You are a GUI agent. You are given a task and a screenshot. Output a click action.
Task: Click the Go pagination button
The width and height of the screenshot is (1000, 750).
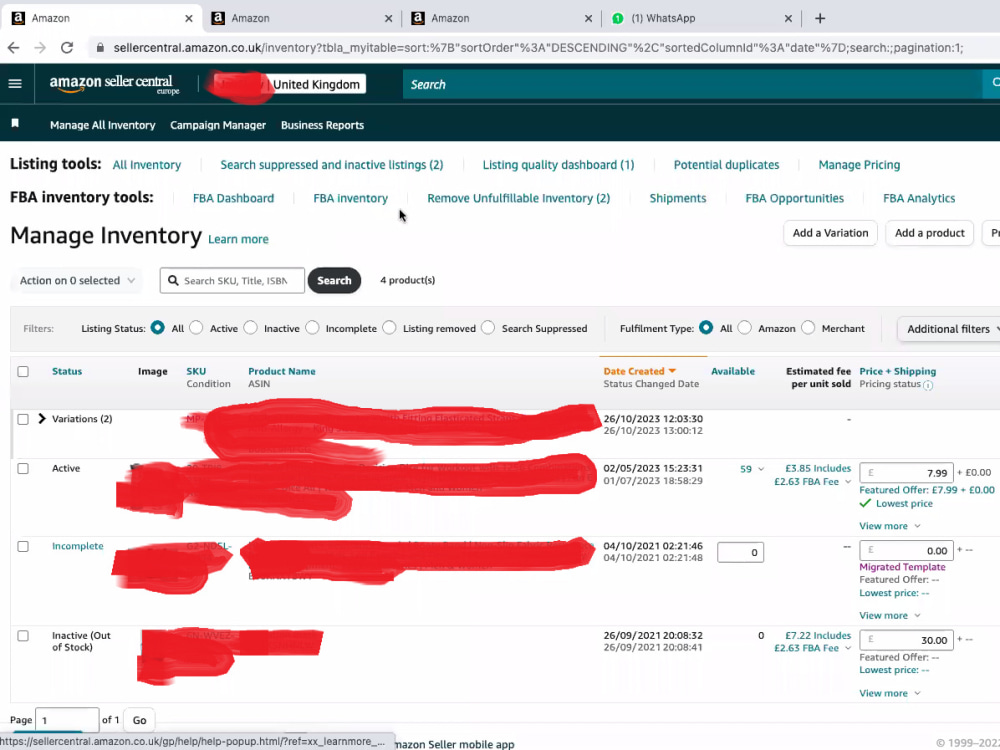click(x=139, y=720)
